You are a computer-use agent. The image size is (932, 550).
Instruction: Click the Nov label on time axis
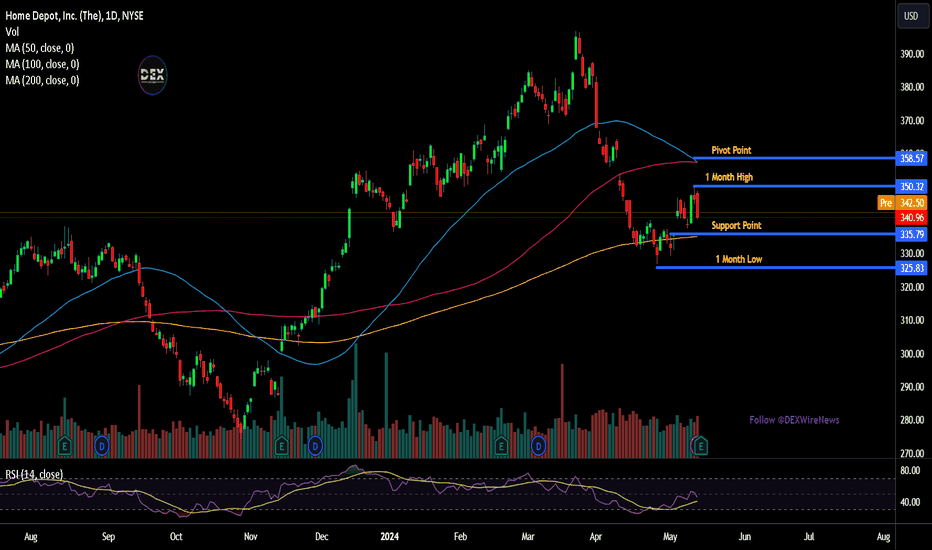[x=250, y=536]
